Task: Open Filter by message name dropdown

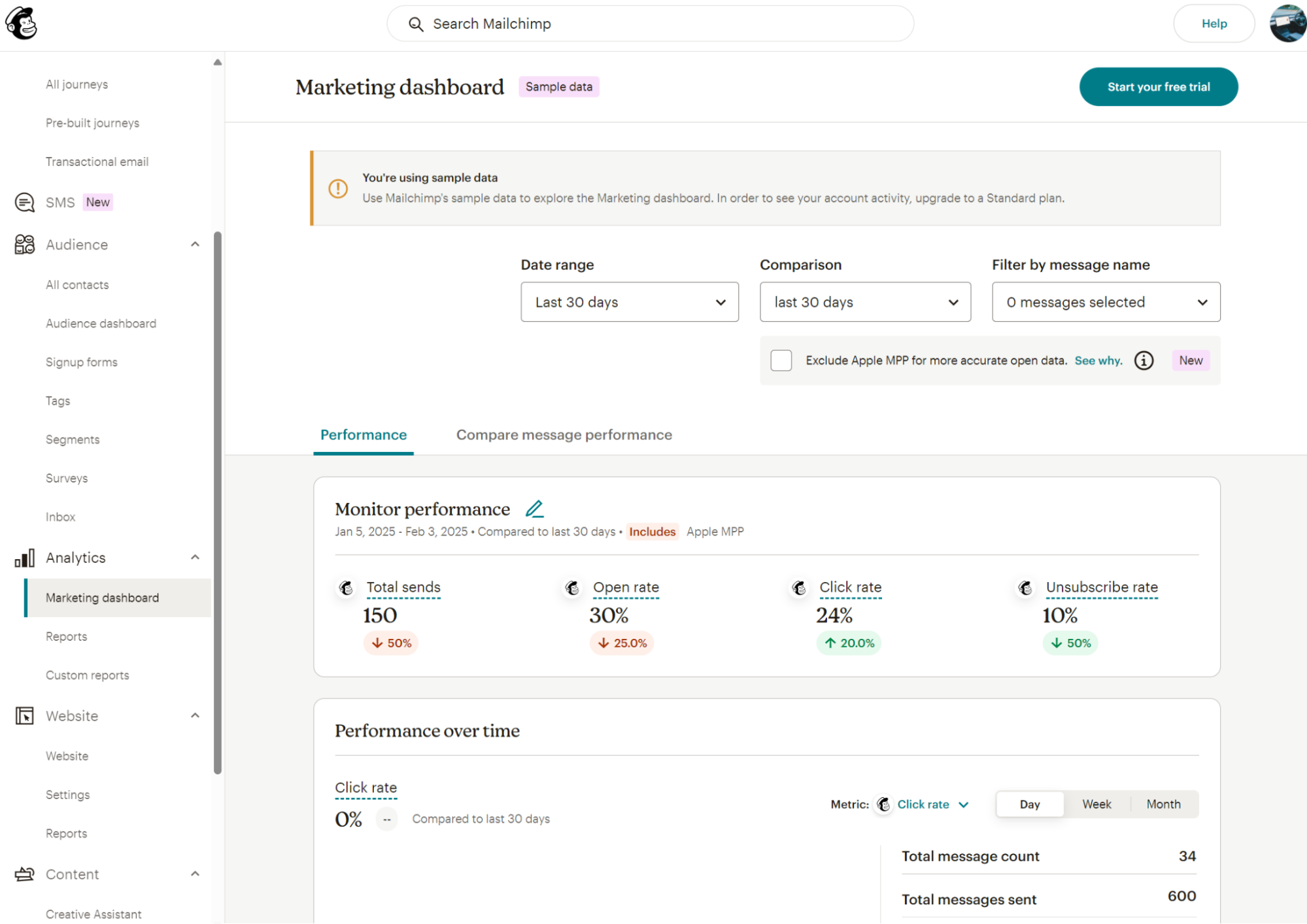Action: (1106, 302)
